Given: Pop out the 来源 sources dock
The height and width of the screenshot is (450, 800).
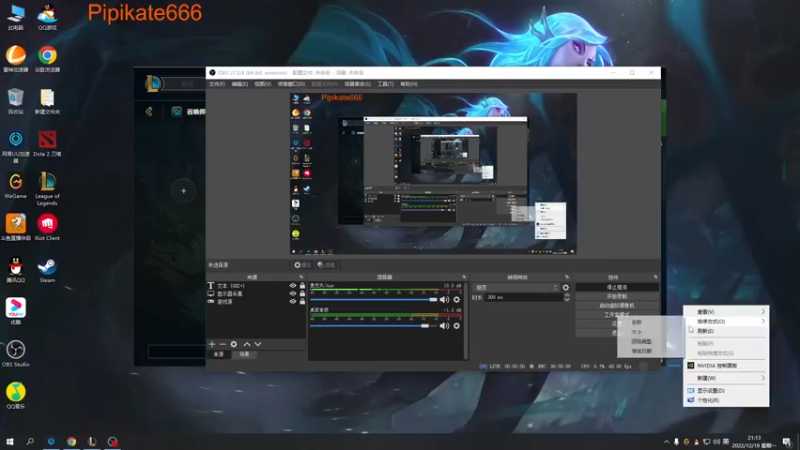Looking at the screenshot, I should click(x=301, y=277).
